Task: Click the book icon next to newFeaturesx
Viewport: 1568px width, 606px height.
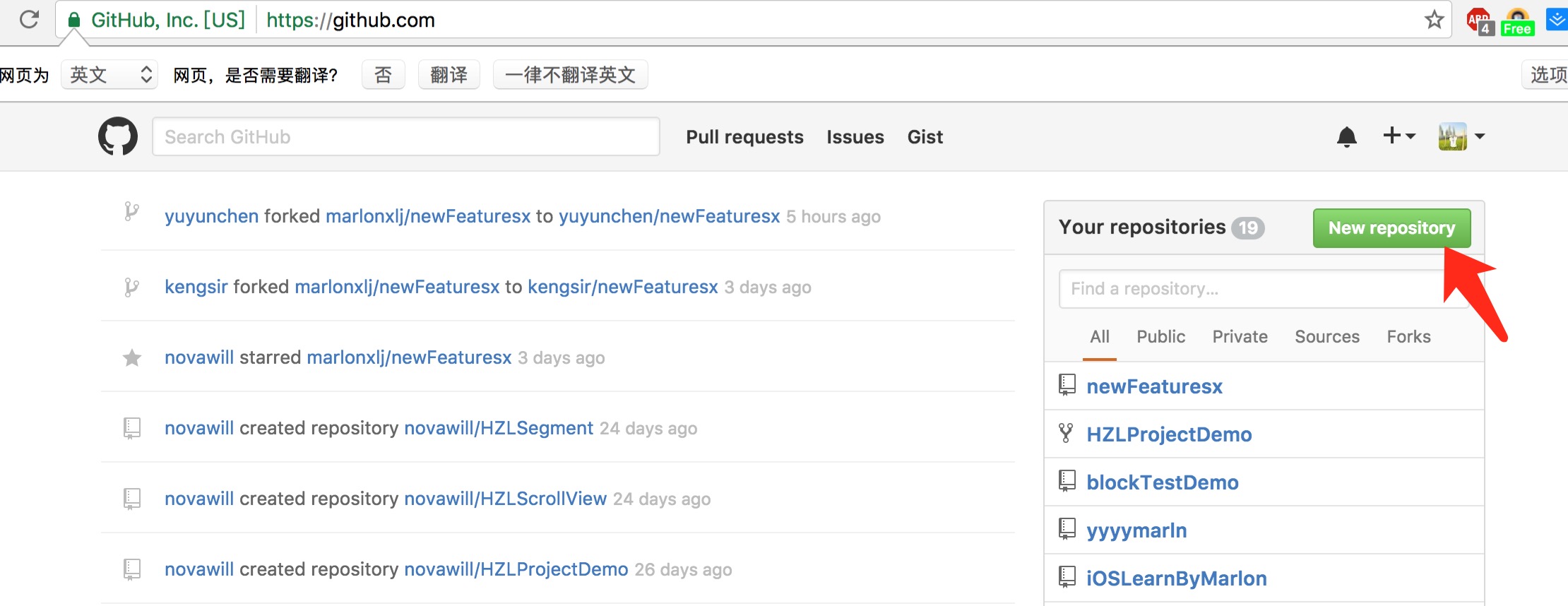Action: tap(1067, 385)
